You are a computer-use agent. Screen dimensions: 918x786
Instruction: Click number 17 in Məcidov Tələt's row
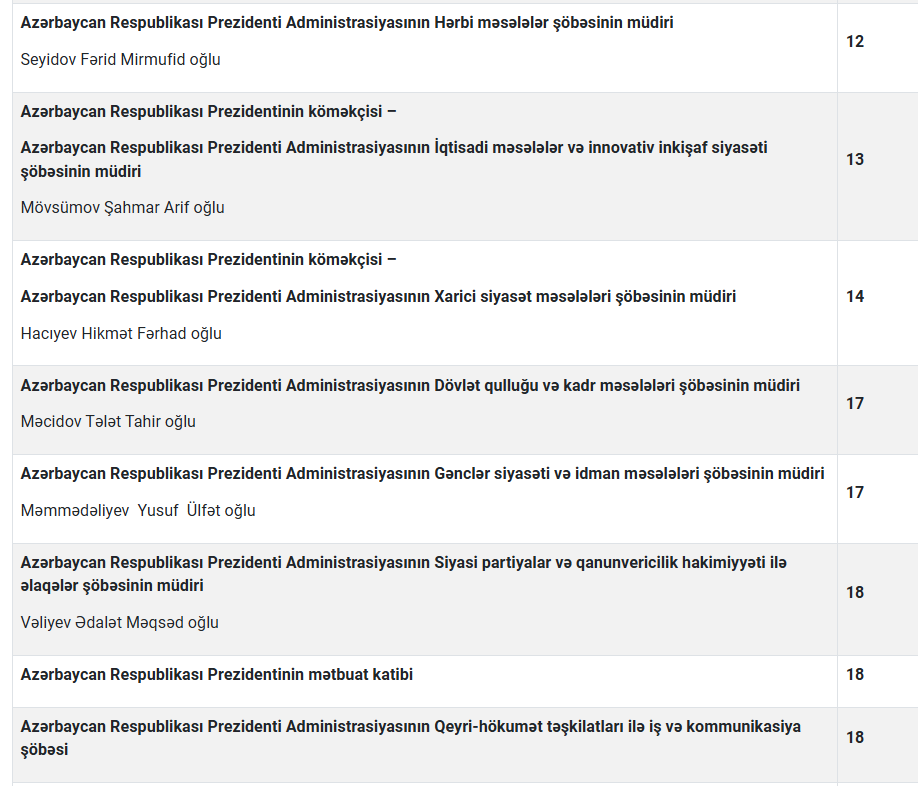(855, 404)
